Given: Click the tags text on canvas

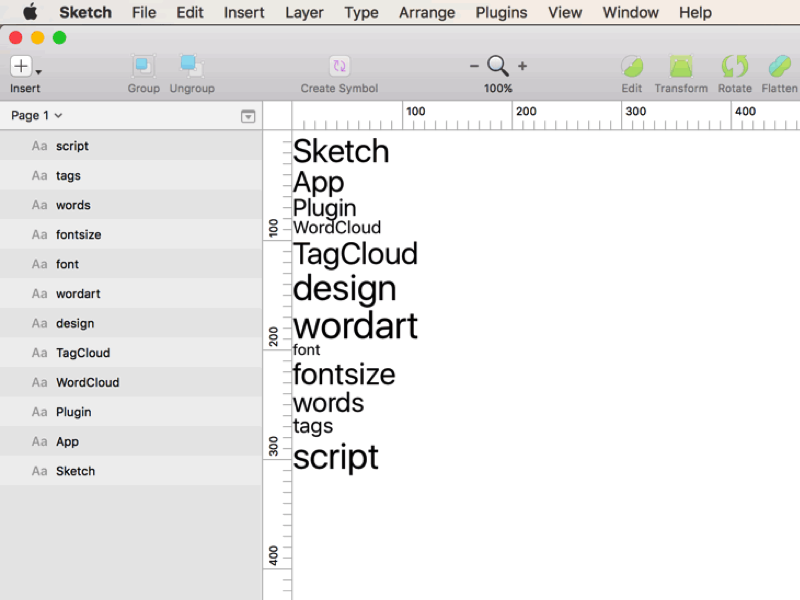Looking at the screenshot, I should [313, 427].
